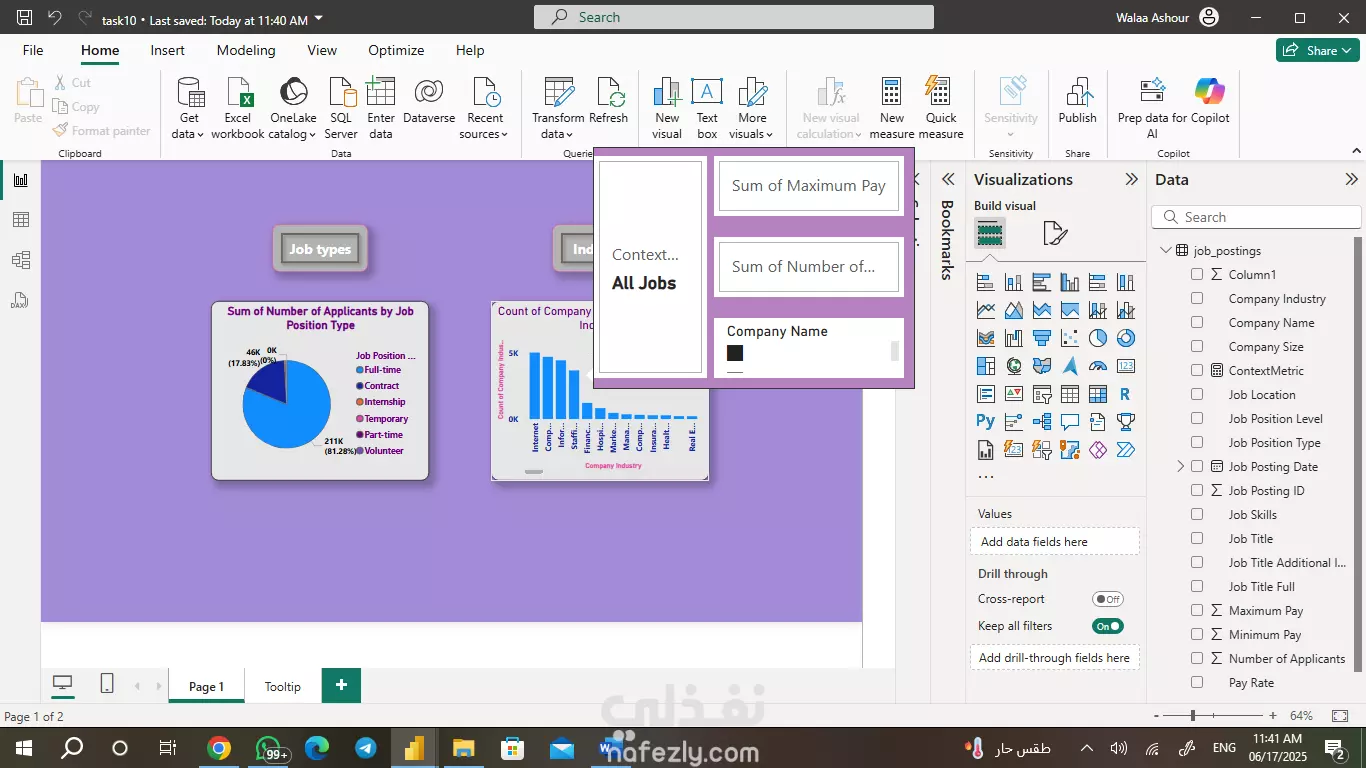Click the Share button
Viewport: 1366px width, 768px height.
1317,50
